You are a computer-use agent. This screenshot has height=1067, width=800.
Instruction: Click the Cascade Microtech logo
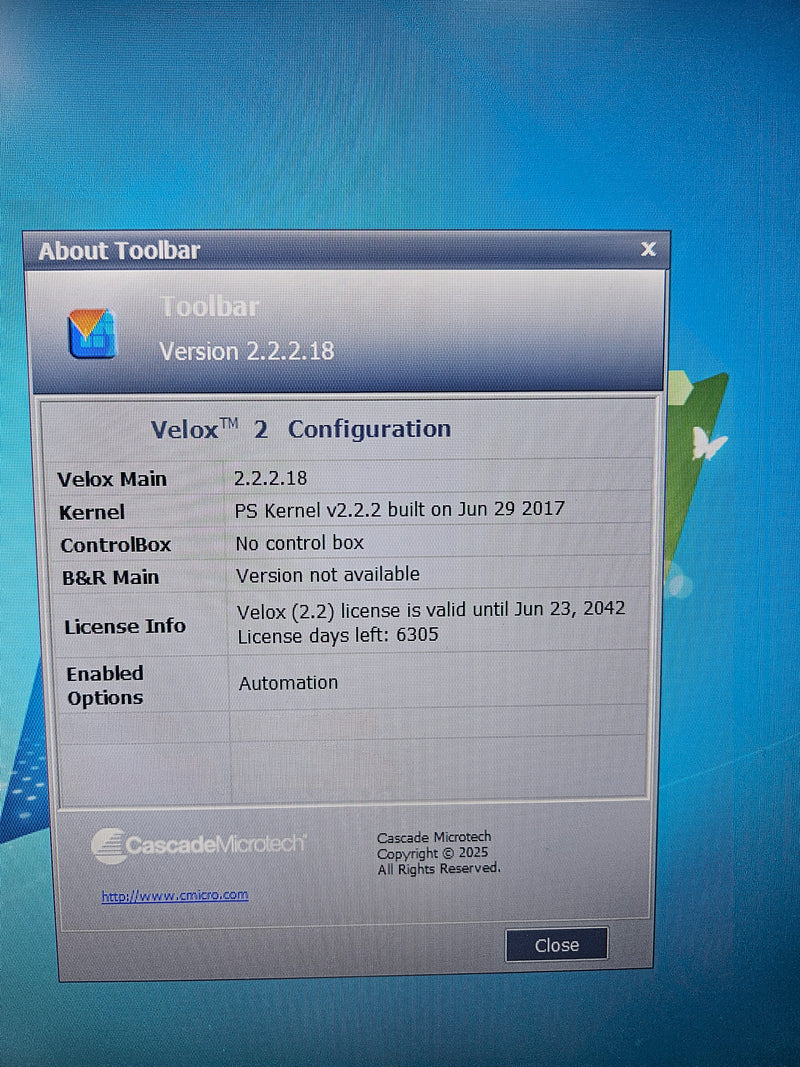coord(198,845)
